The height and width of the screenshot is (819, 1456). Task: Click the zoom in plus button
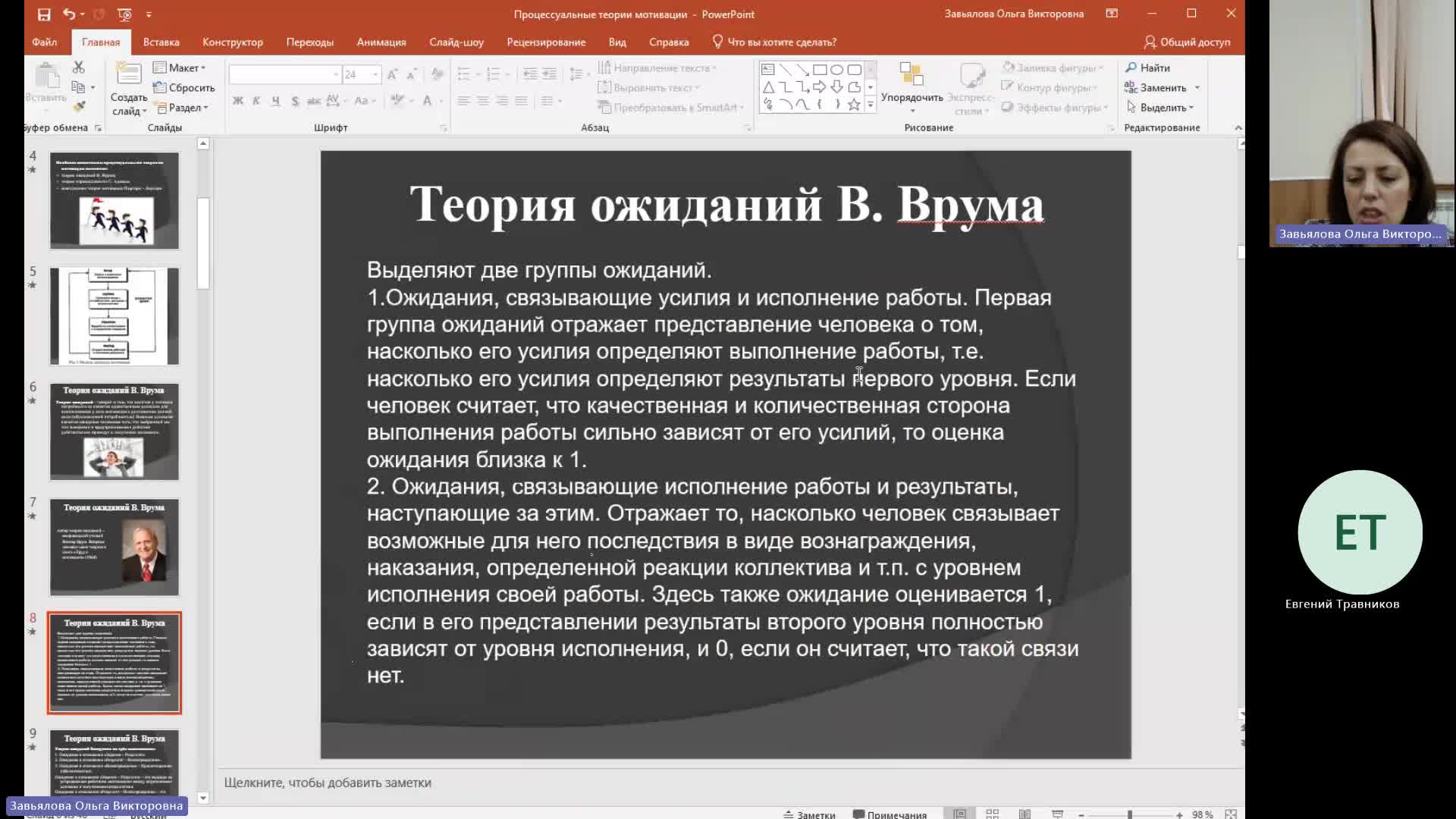pyautogui.click(x=1179, y=814)
